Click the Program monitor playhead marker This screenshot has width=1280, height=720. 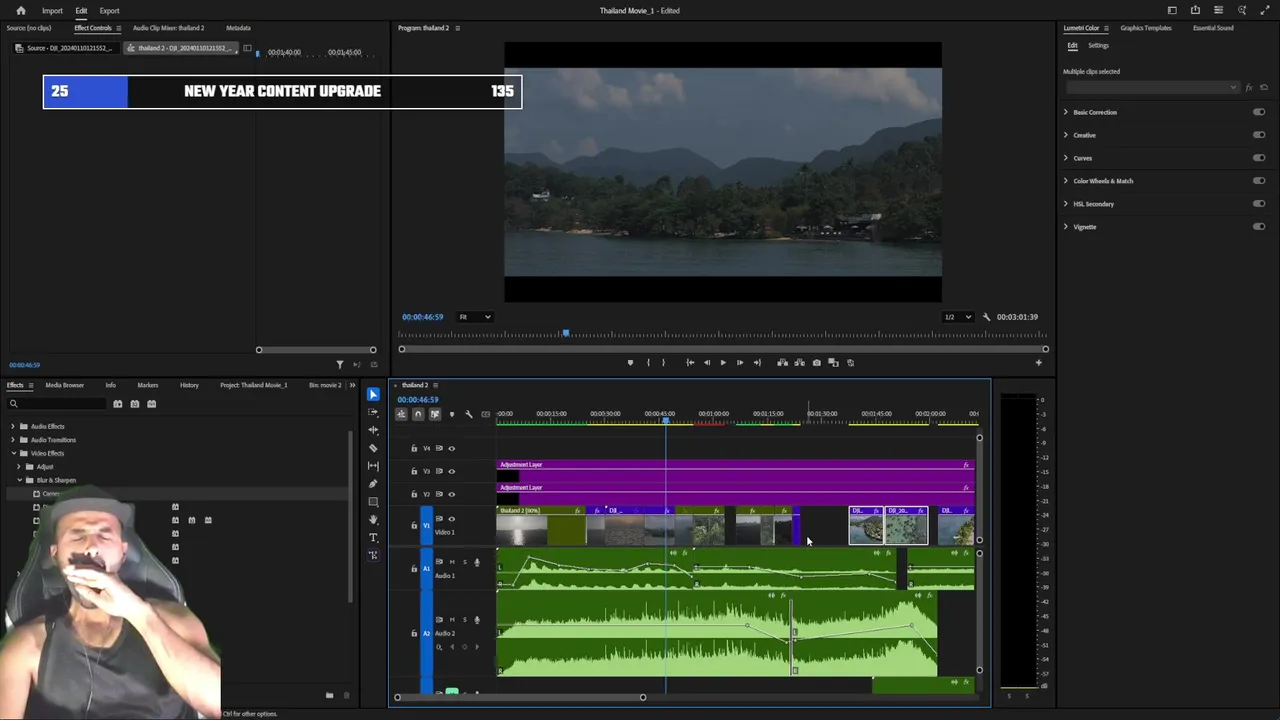pyautogui.click(x=565, y=333)
